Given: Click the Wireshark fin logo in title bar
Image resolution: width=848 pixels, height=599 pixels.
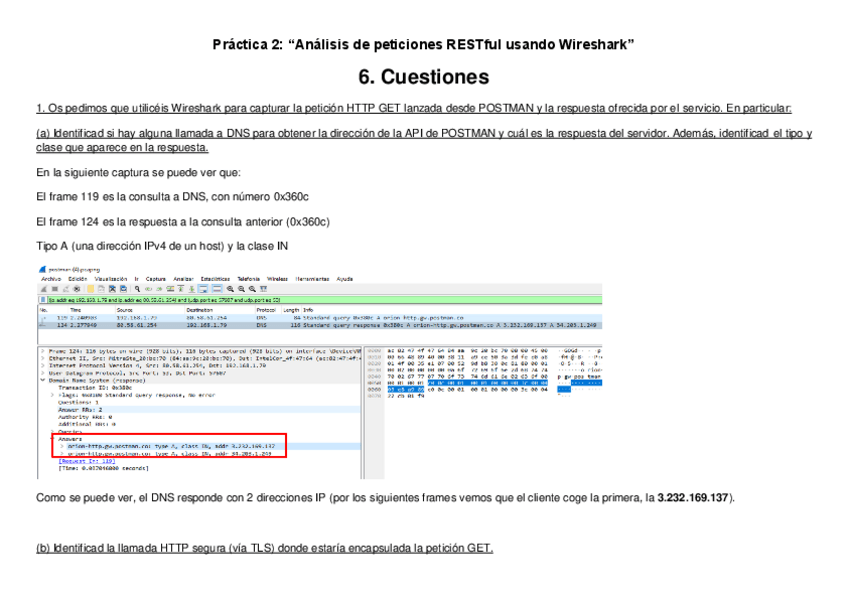Looking at the screenshot, I should pos(42,269).
